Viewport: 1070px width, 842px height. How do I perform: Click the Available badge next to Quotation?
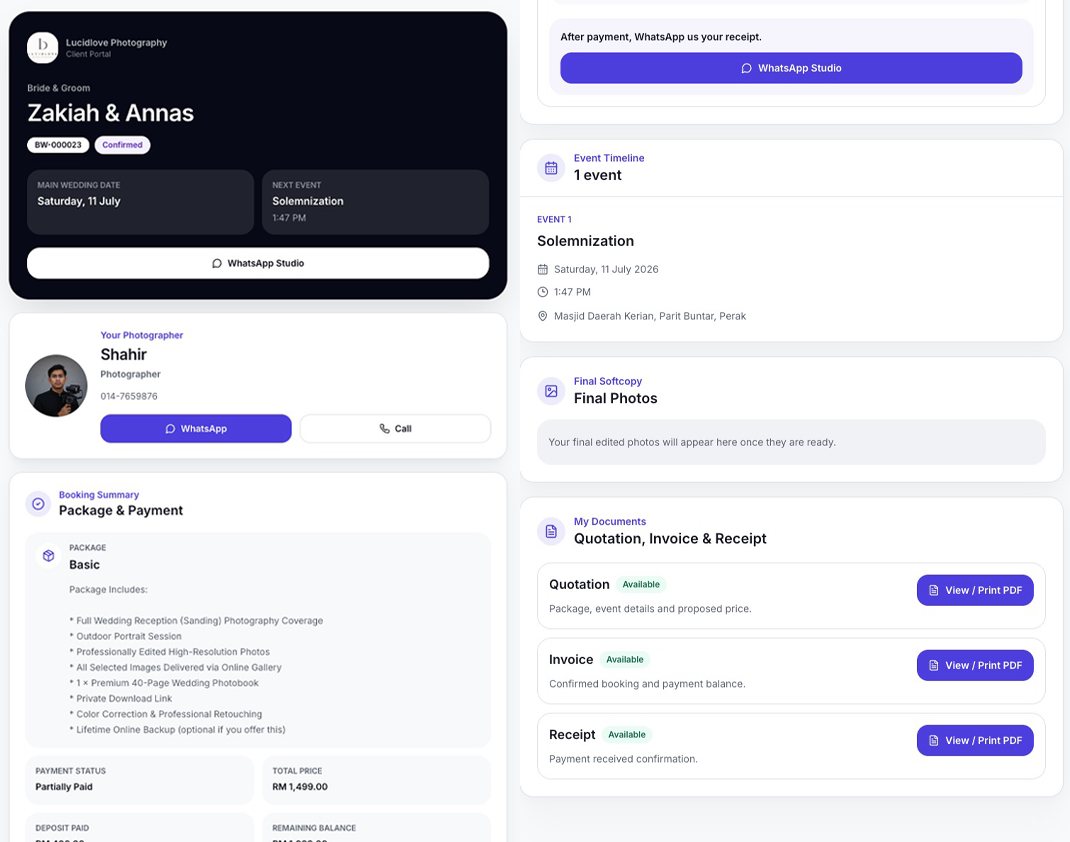click(641, 585)
